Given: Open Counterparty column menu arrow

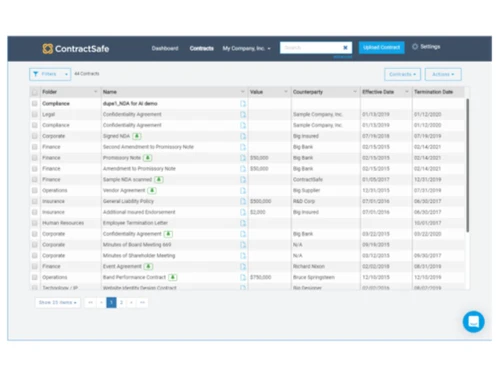Looking at the screenshot, I should tap(355, 92).
